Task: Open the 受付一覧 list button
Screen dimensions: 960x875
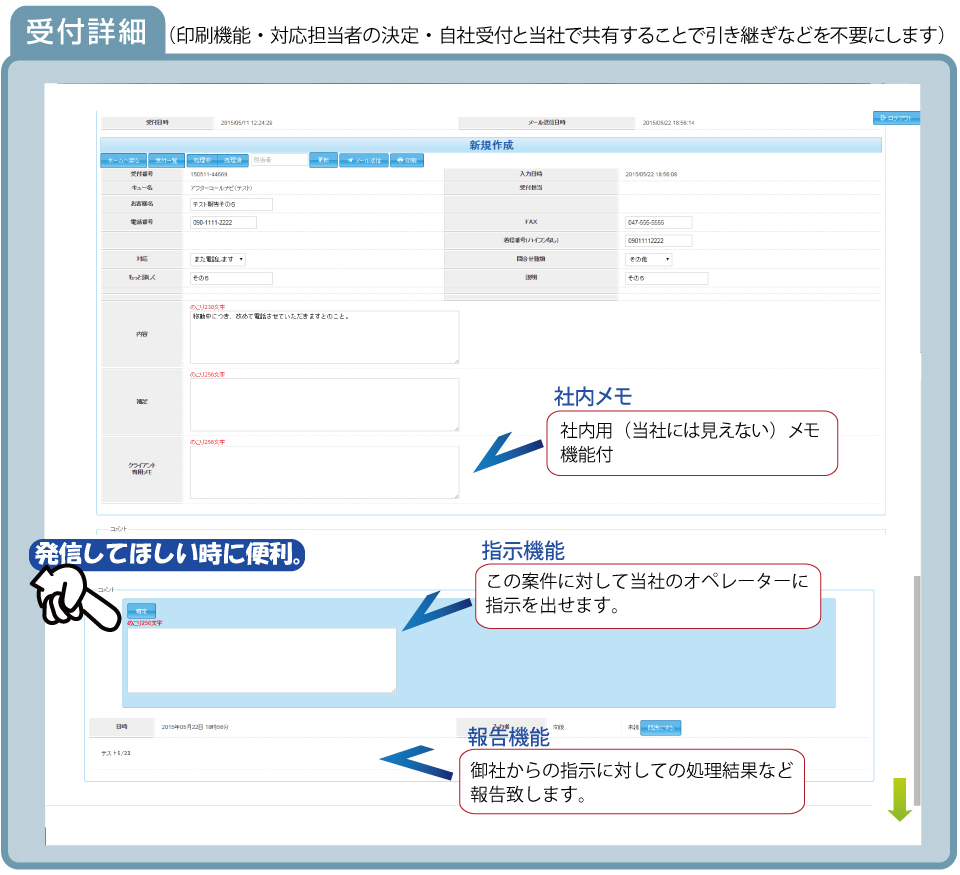Action: [x=166, y=160]
